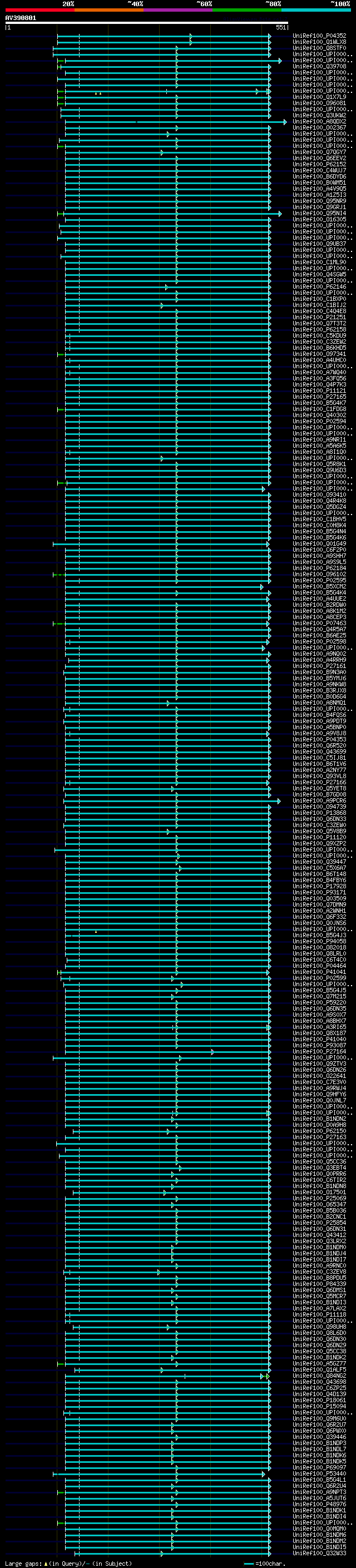Open hit UniRef100_C6F2P0
Viewport: 356px width, 1568px height.
pos(319,550)
